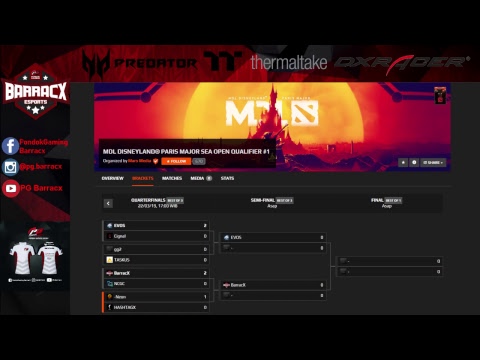Click the BarracX Esports logo badge
The width and height of the screenshot is (480, 360).
[x=36, y=91]
